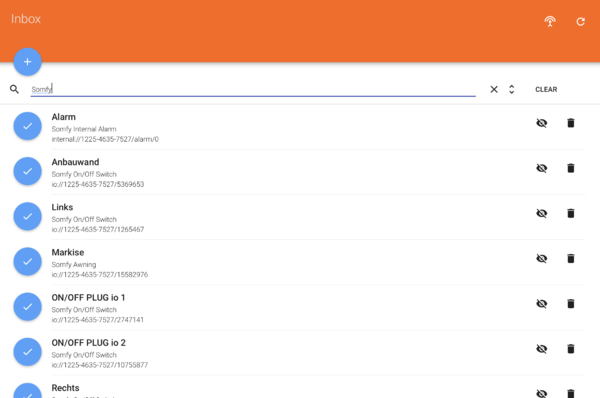The width and height of the screenshot is (600, 398).
Task: Click the search magnifier icon
Action: [x=14, y=89]
